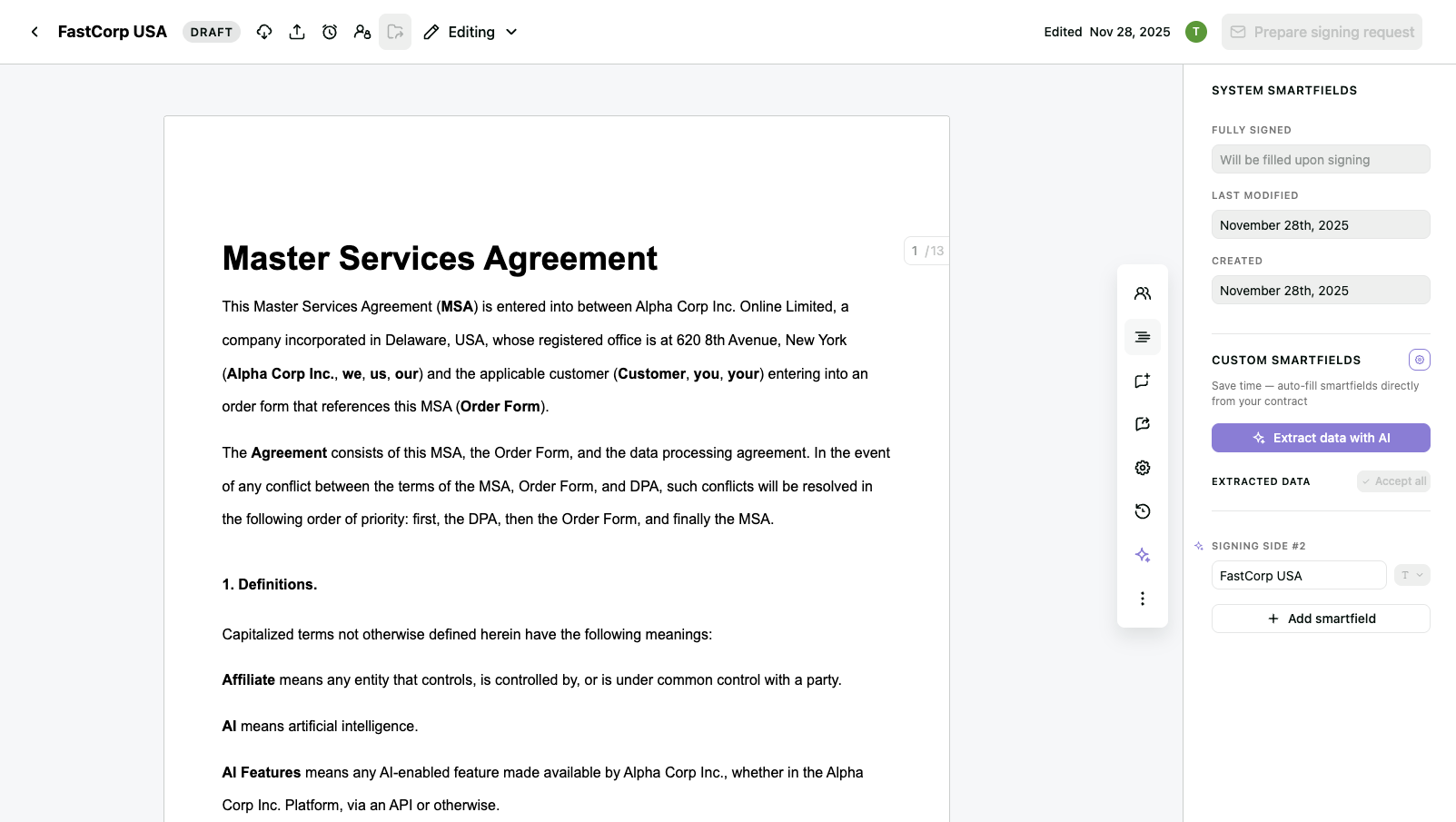This screenshot has height=822, width=1456.
Task: Open the user permissions lock icon
Action: (362, 32)
